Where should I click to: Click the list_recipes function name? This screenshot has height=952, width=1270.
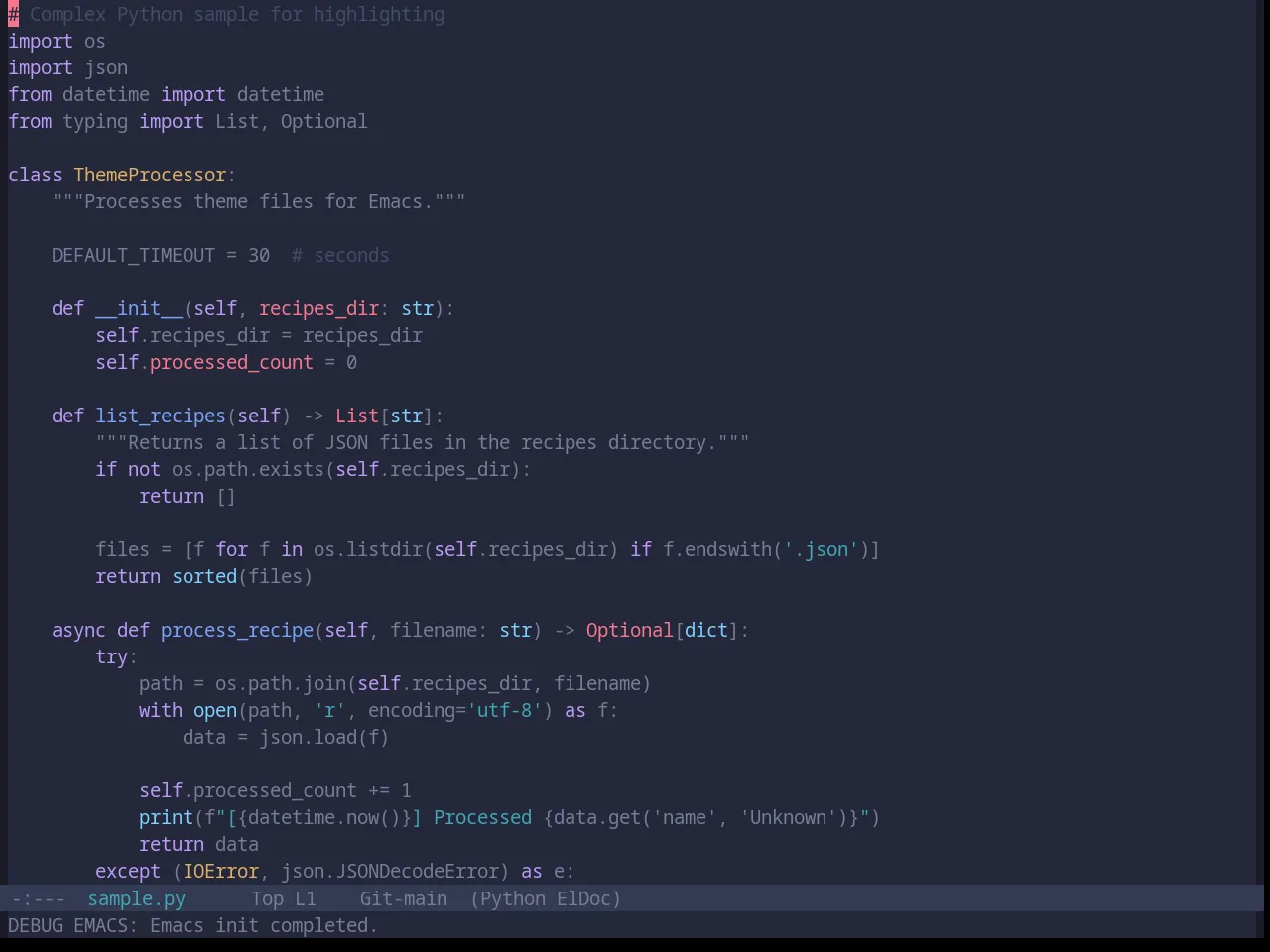tap(161, 416)
